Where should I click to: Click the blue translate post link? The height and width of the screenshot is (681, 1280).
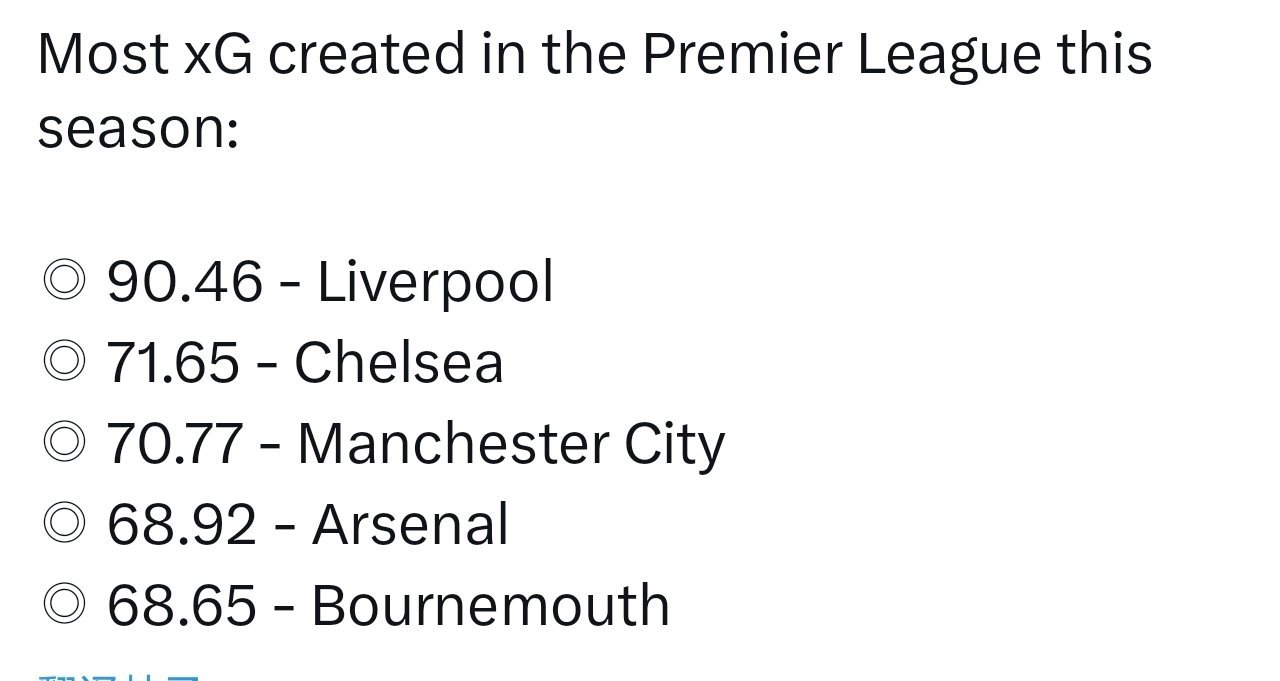click(119, 677)
